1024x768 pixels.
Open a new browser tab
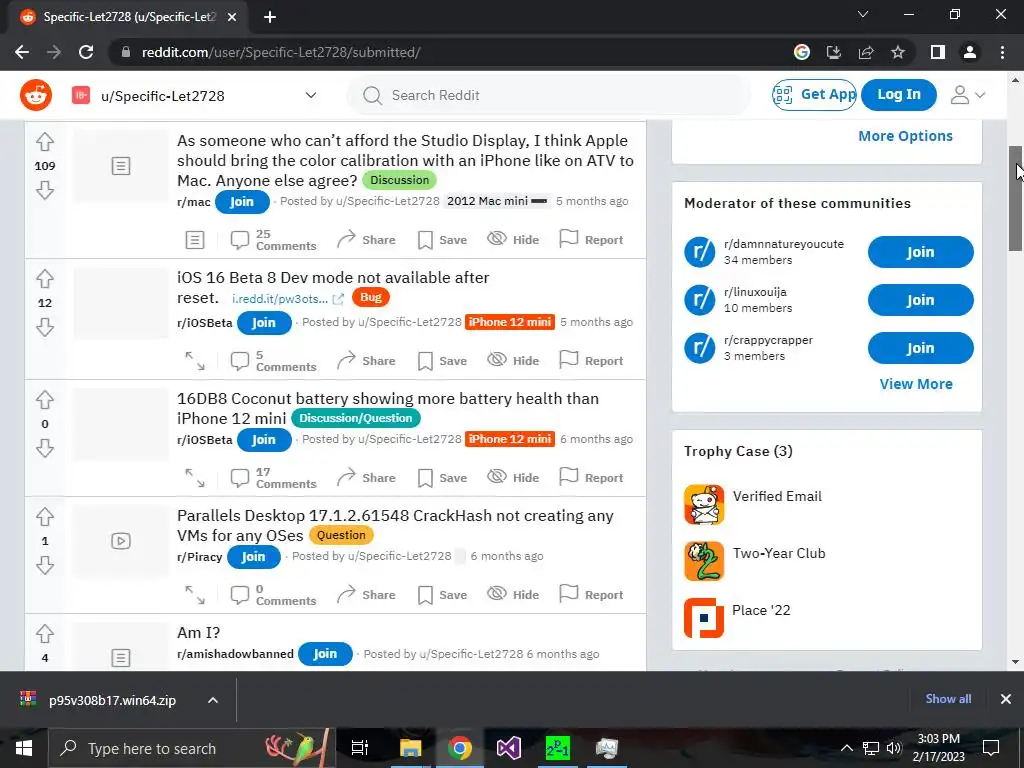[270, 17]
